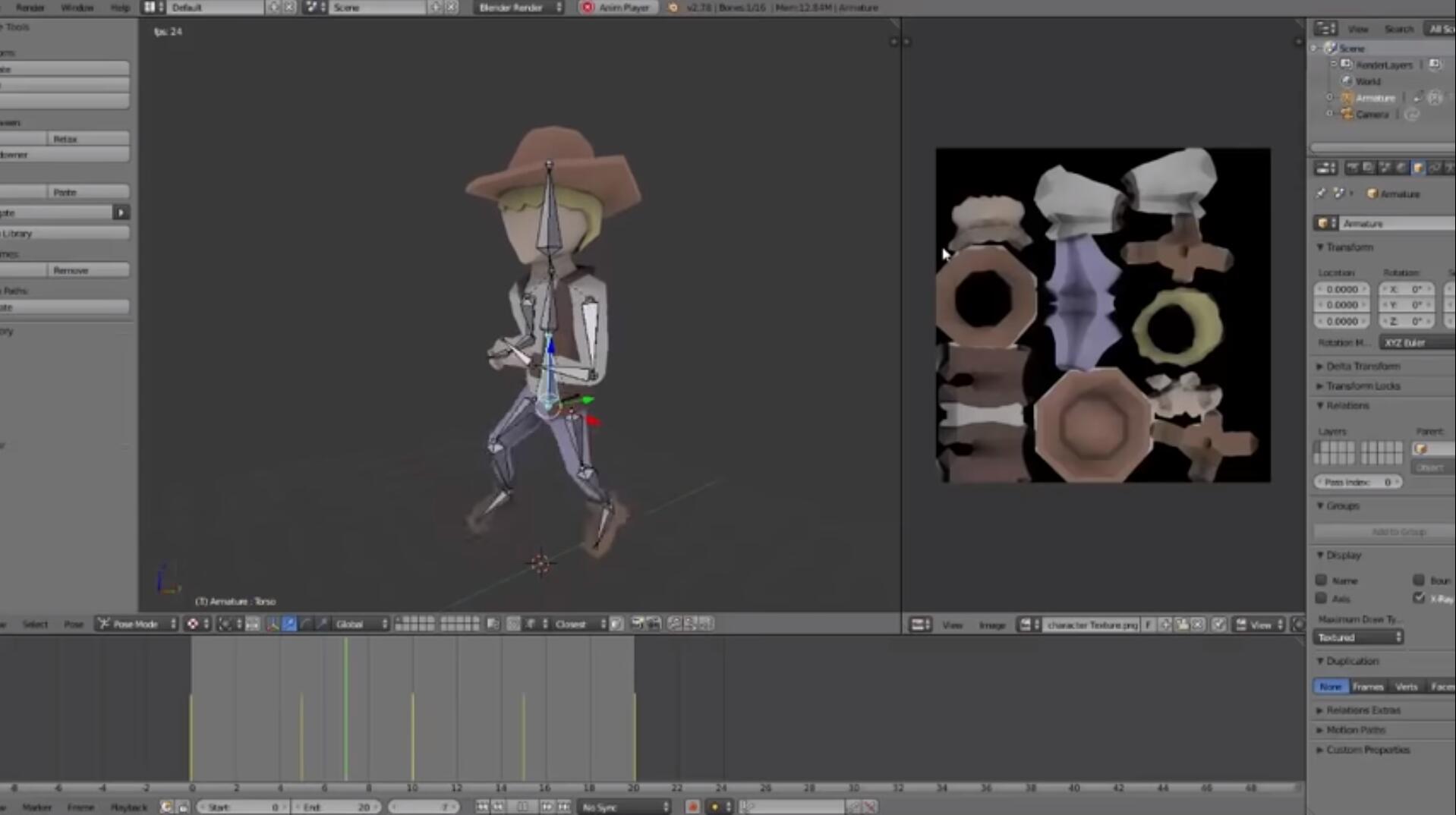The width and height of the screenshot is (1456, 815).
Task: Expand the Transform Locks panel
Action: (x=1320, y=386)
